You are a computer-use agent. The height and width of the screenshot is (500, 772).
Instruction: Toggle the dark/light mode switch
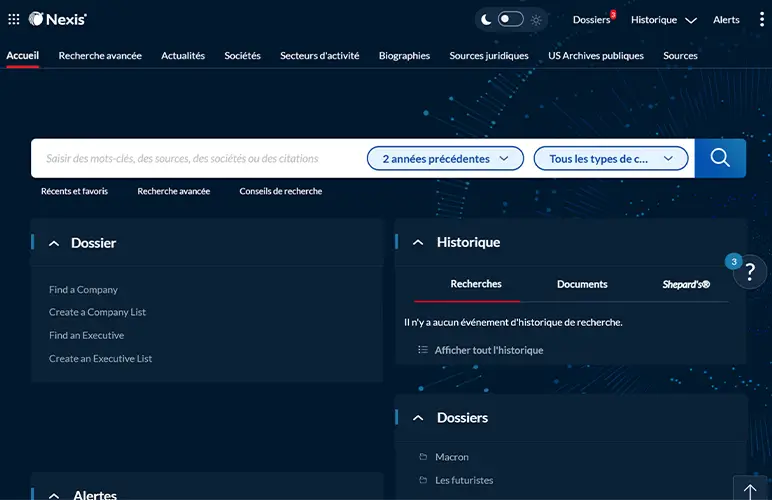pos(510,19)
